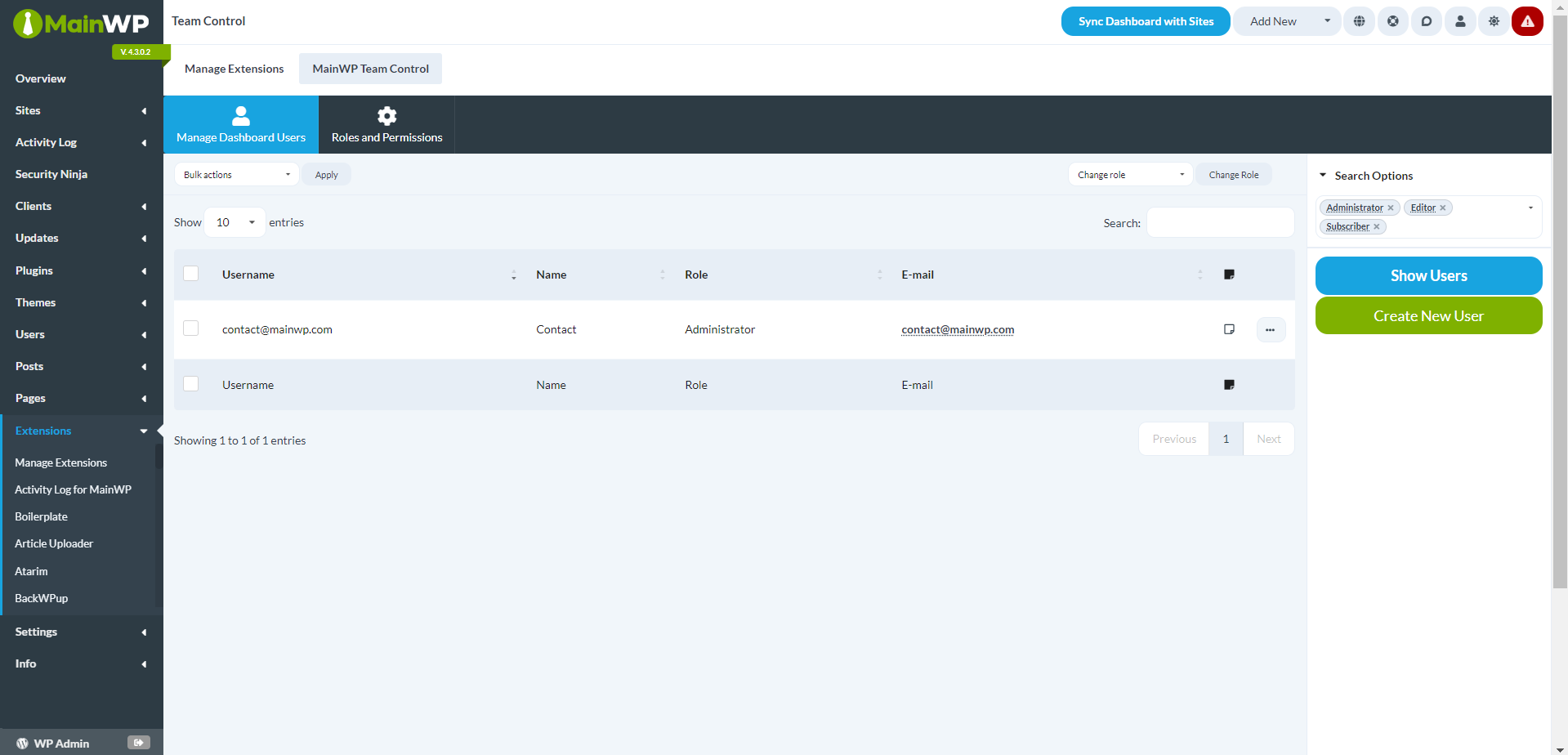
Task: Sort table by E-mail column arrows
Action: tap(1199, 275)
